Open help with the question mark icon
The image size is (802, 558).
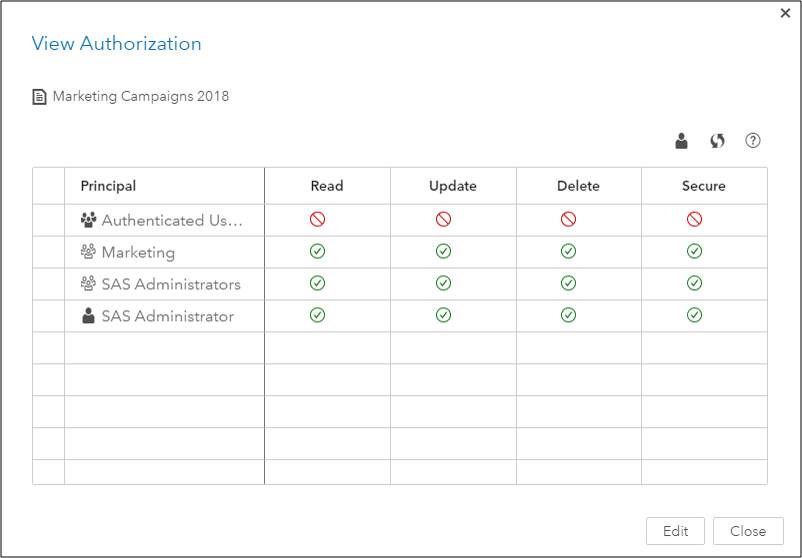[x=753, y=141]
